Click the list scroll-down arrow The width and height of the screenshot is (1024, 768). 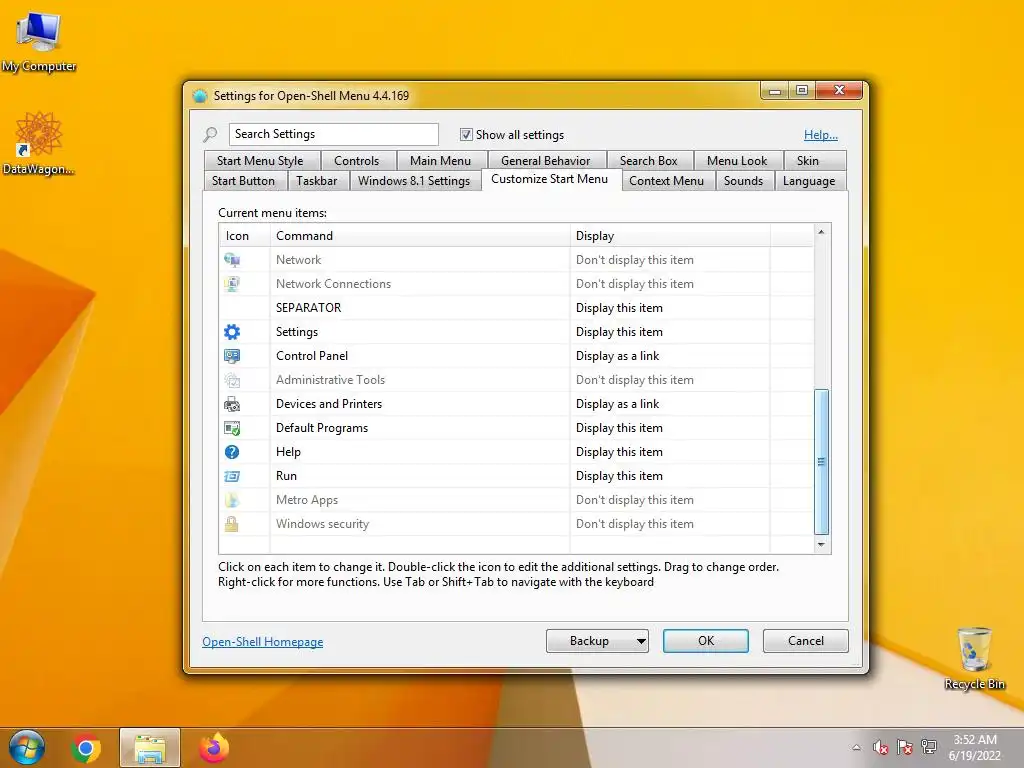[822, 545]
